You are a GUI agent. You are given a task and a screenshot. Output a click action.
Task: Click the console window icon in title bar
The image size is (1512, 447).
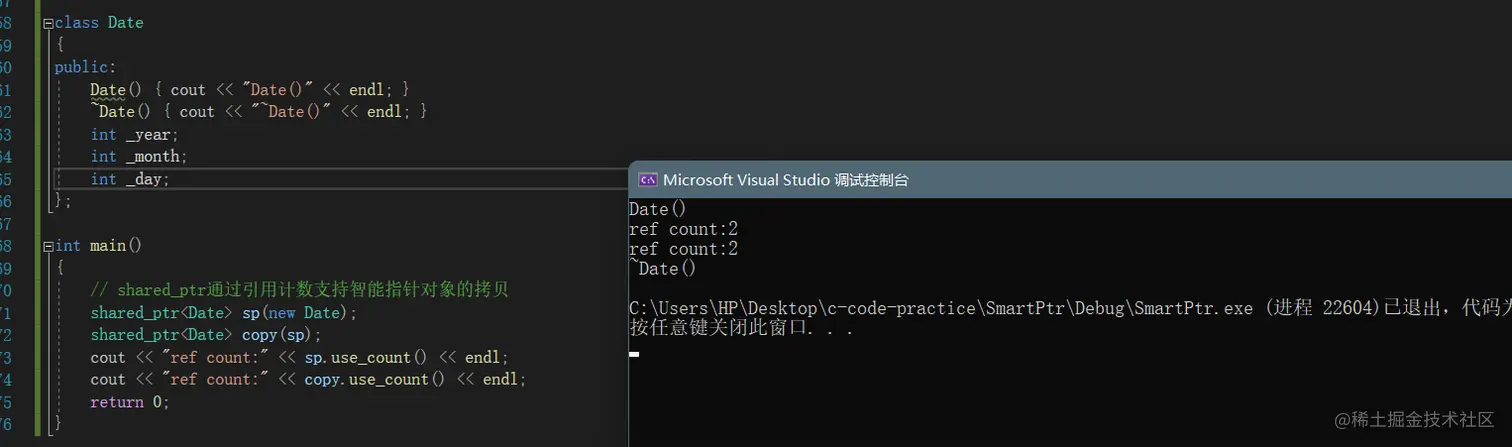coord(647,180)
